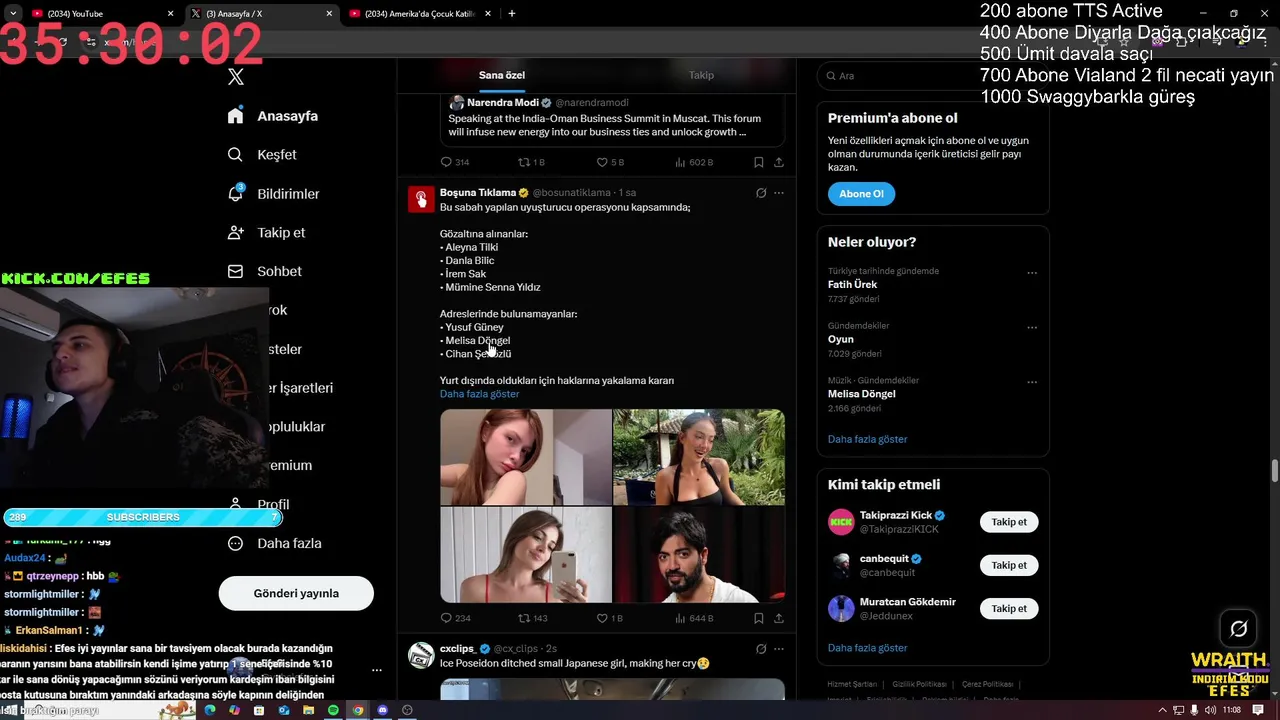Open top-left redhead photo in post
Viewport: 1280px width, 720px height.
tap(525, 457)
